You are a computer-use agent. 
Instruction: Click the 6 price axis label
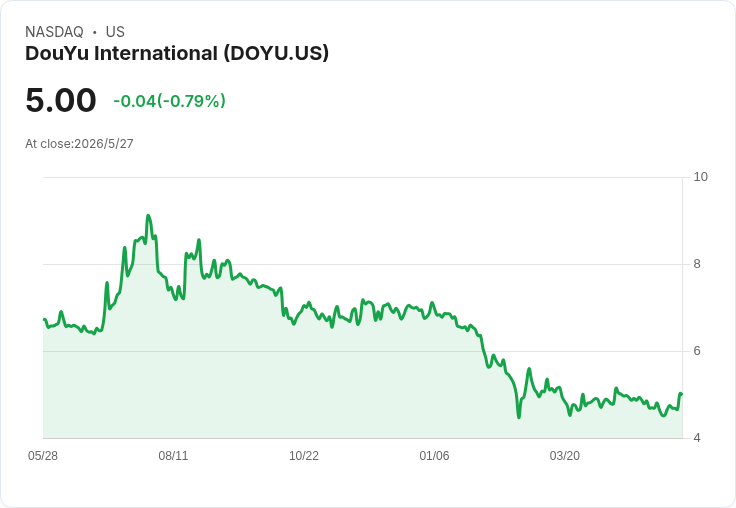click(697, 351)
